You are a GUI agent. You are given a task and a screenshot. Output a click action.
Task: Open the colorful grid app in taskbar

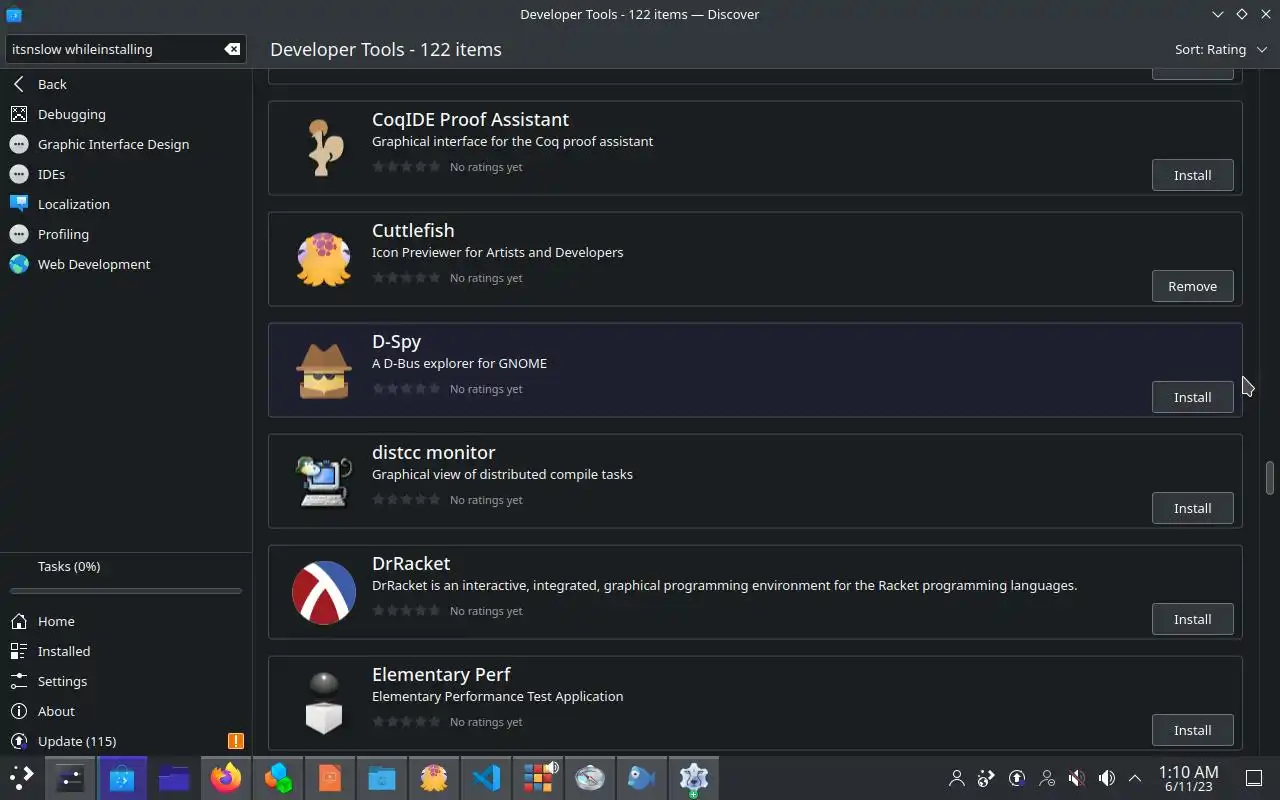pyautogui.click(x=538, y=777)
